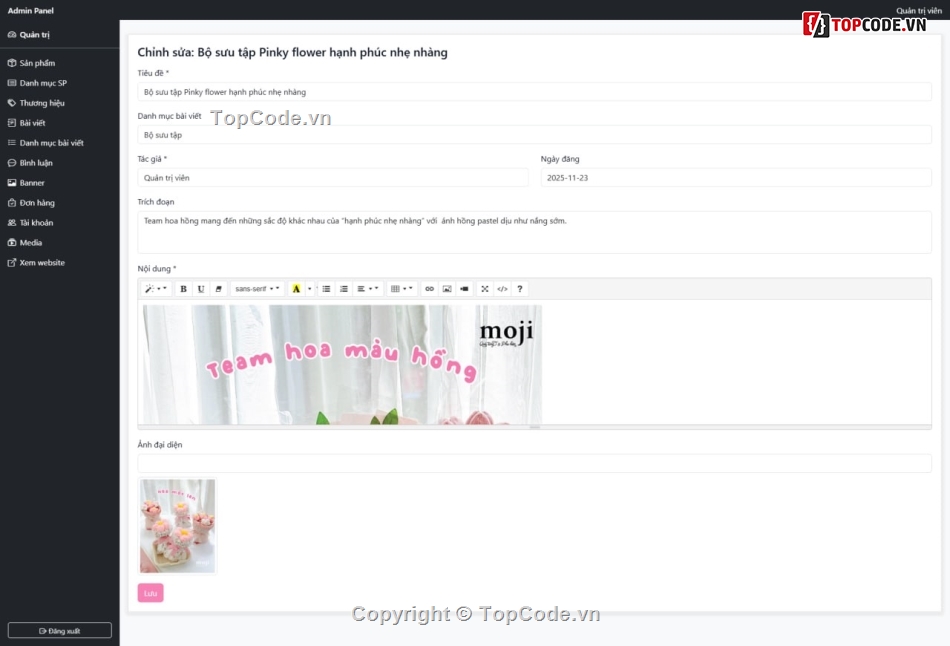Click the eraser remove-formatting icon
The image size is (950, 646).
(x=219, y=289)
